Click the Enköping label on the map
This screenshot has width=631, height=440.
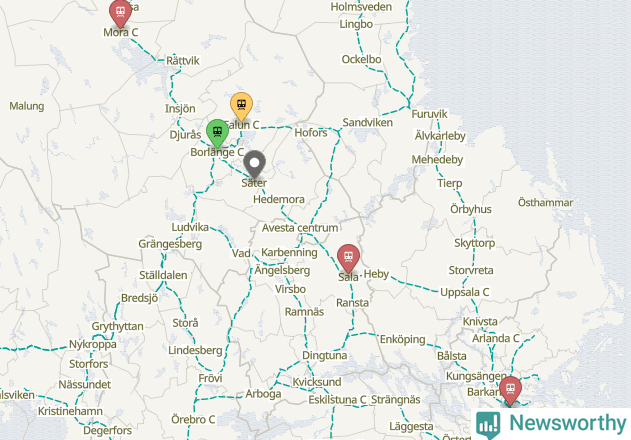click(x=402, y=340)
